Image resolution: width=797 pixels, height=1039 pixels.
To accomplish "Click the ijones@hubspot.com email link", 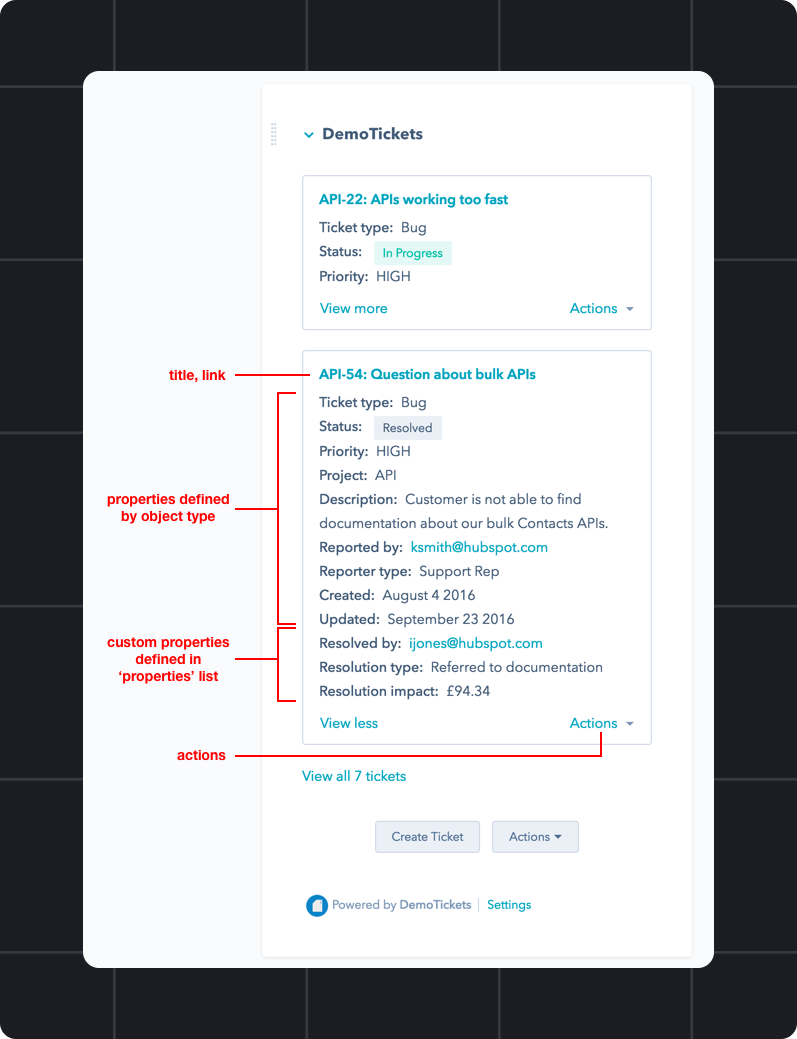I will (476, 643).
